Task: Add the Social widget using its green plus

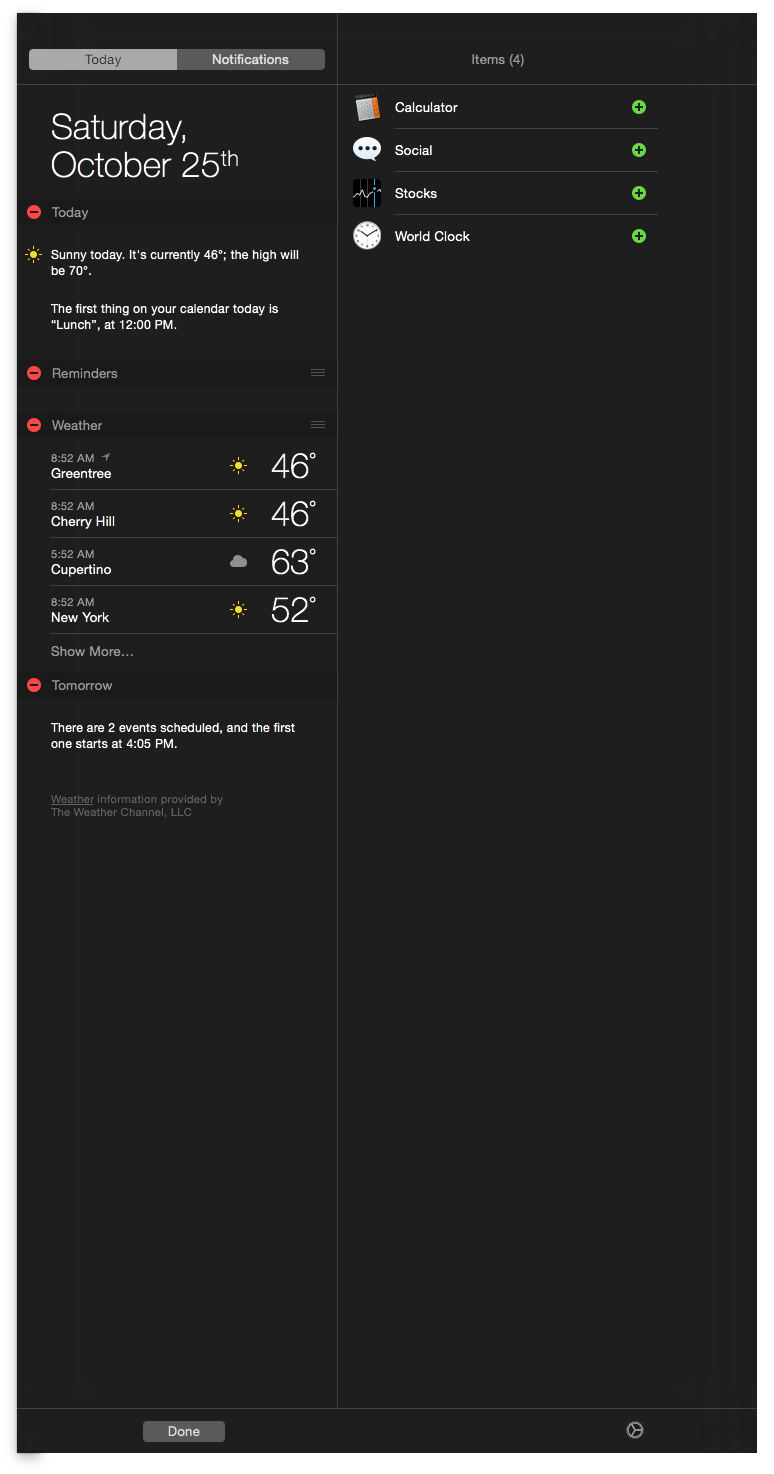Action: (x=639, y=150)
